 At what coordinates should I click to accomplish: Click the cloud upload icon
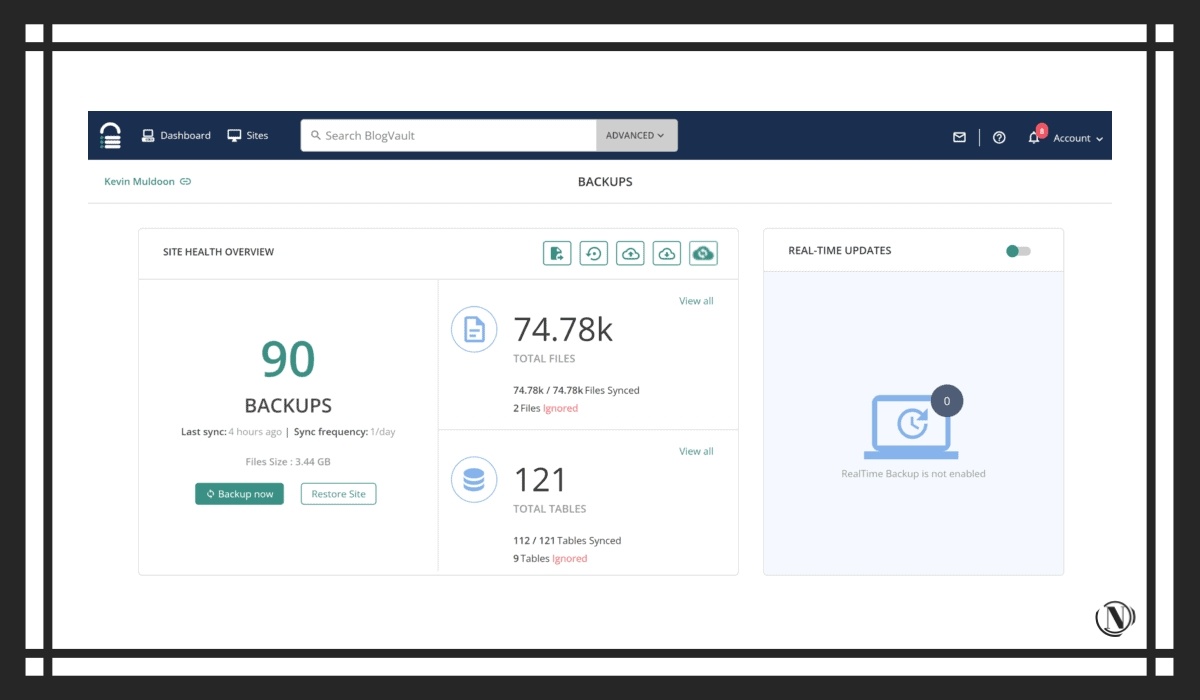click(630, 253)
